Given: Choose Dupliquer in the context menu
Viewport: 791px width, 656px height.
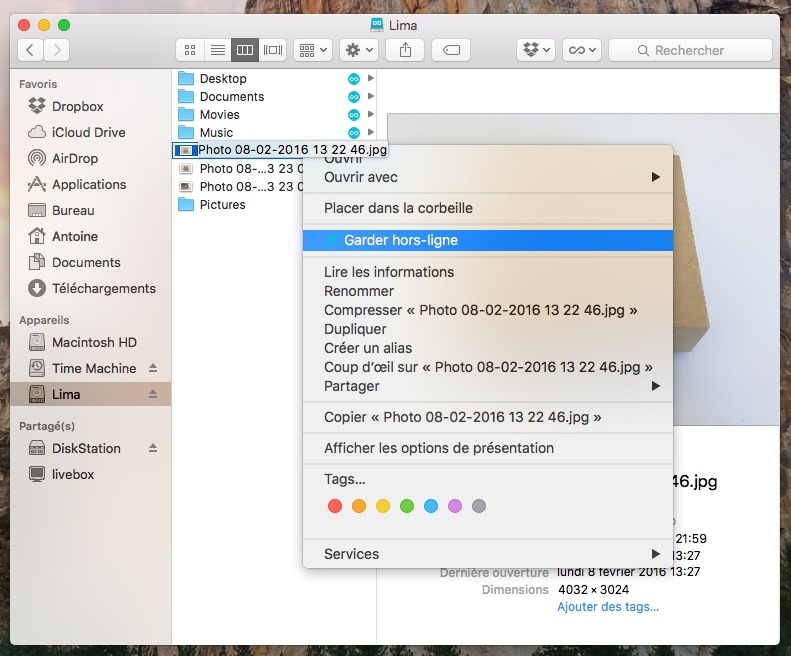Looking at the screenshot, I should [x=488, y=329].
